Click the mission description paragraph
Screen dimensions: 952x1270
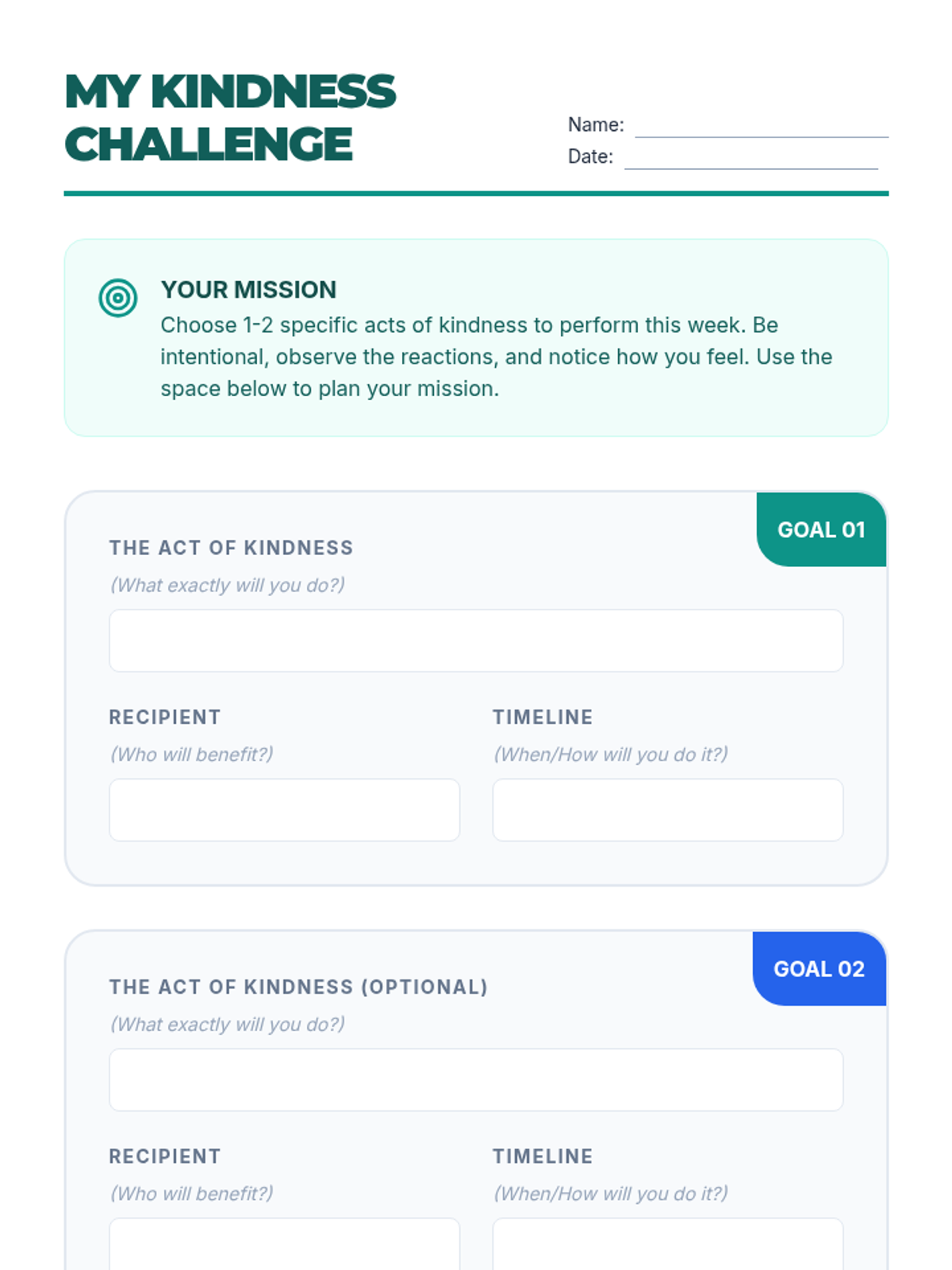pos(496,356)
